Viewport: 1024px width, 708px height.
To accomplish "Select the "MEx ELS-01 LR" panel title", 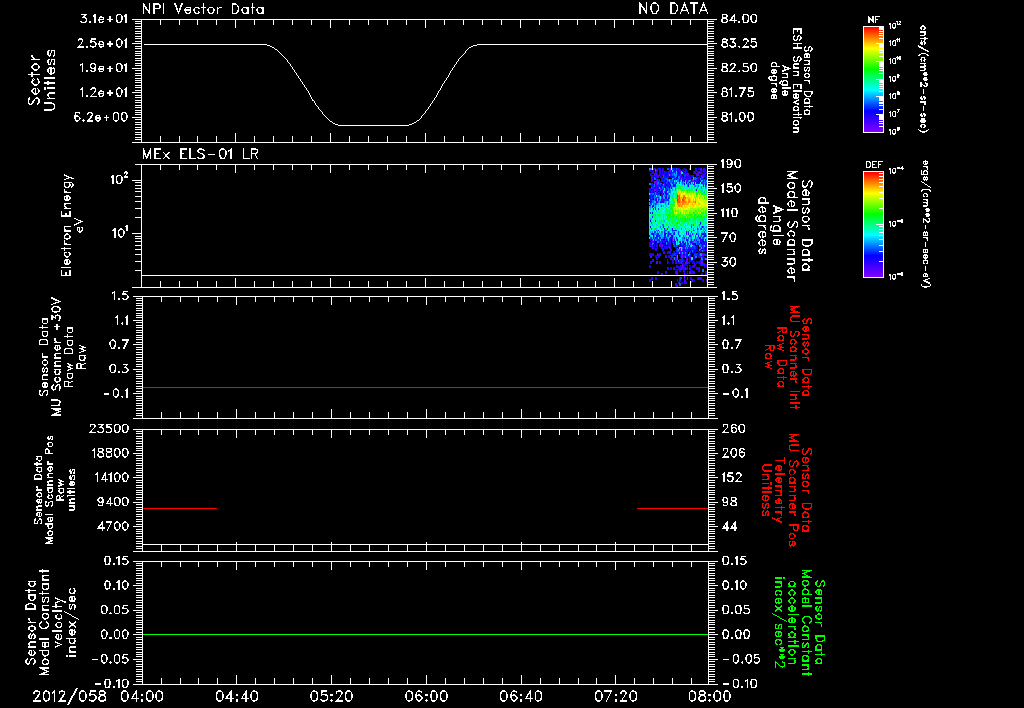I will pos(200,154).
